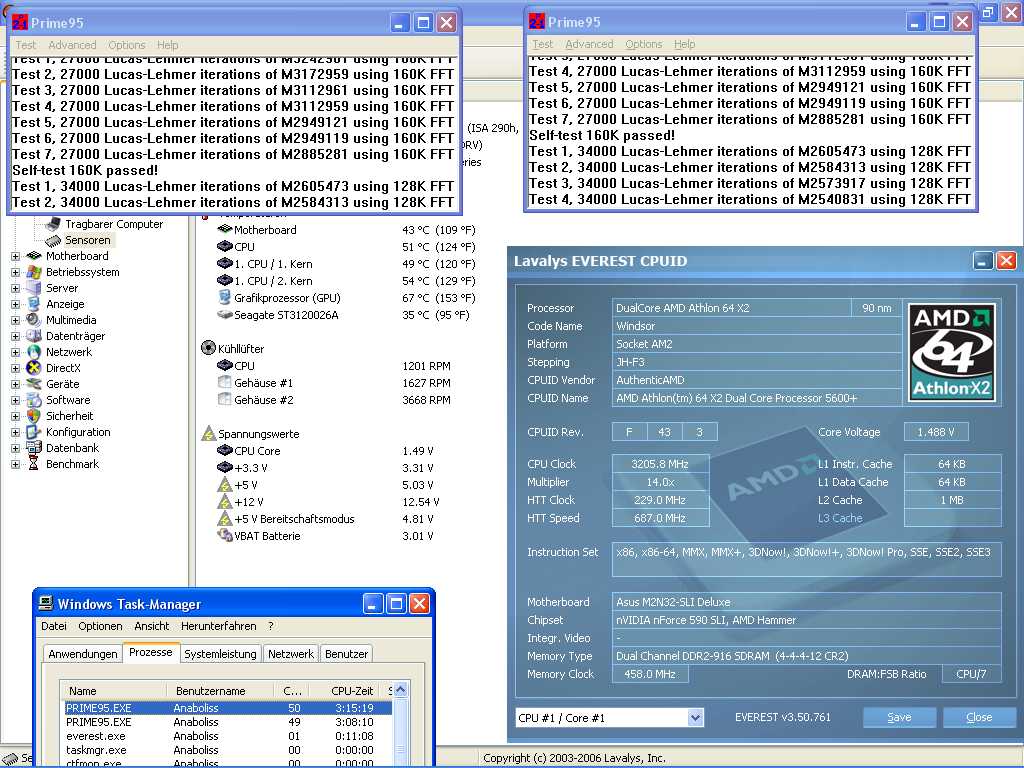1024x768 pixels.
Task: Select taskmgr.exe process row
Action: tap(227, 750)
